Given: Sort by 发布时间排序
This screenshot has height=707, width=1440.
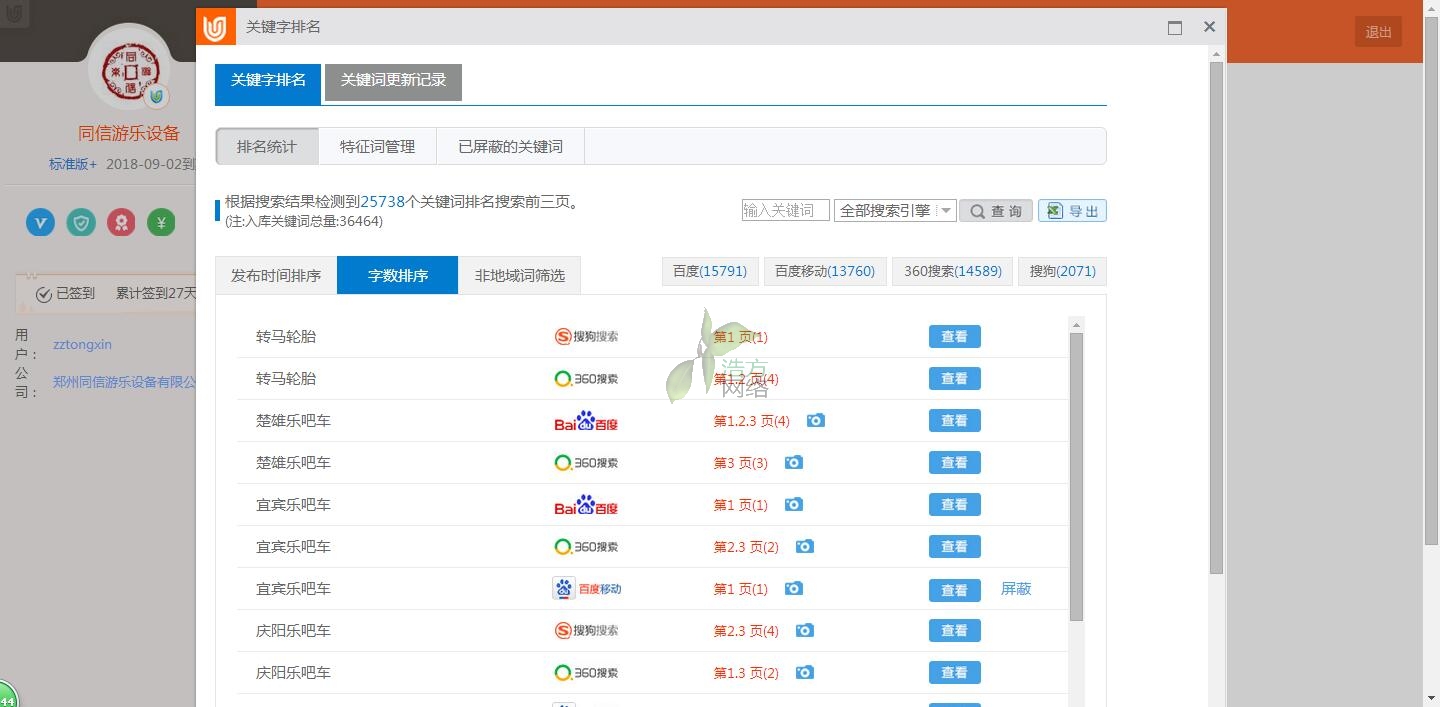Looking at the screenshot, I should point(276,276).
